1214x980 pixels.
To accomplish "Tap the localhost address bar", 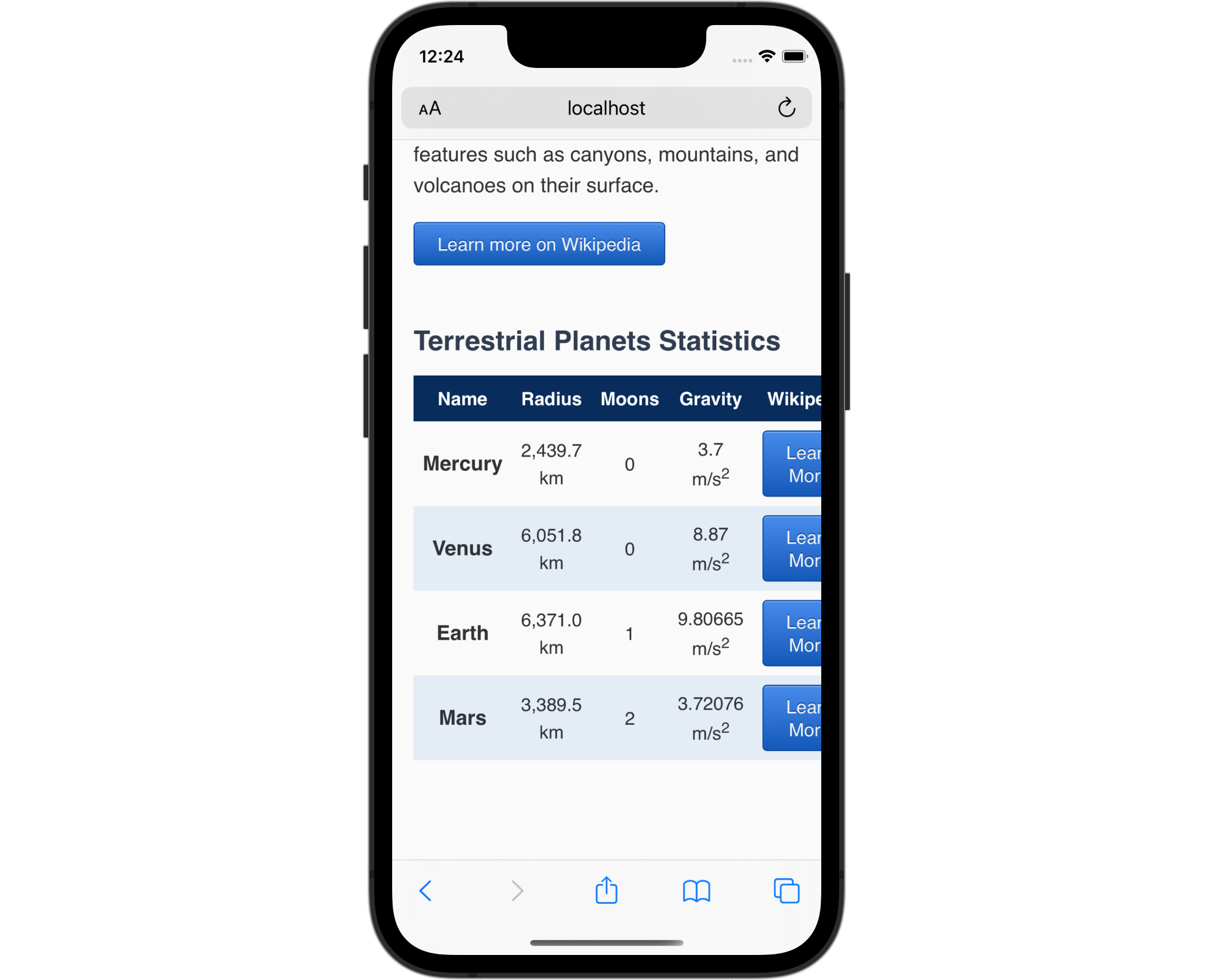I will pos(607,109).
